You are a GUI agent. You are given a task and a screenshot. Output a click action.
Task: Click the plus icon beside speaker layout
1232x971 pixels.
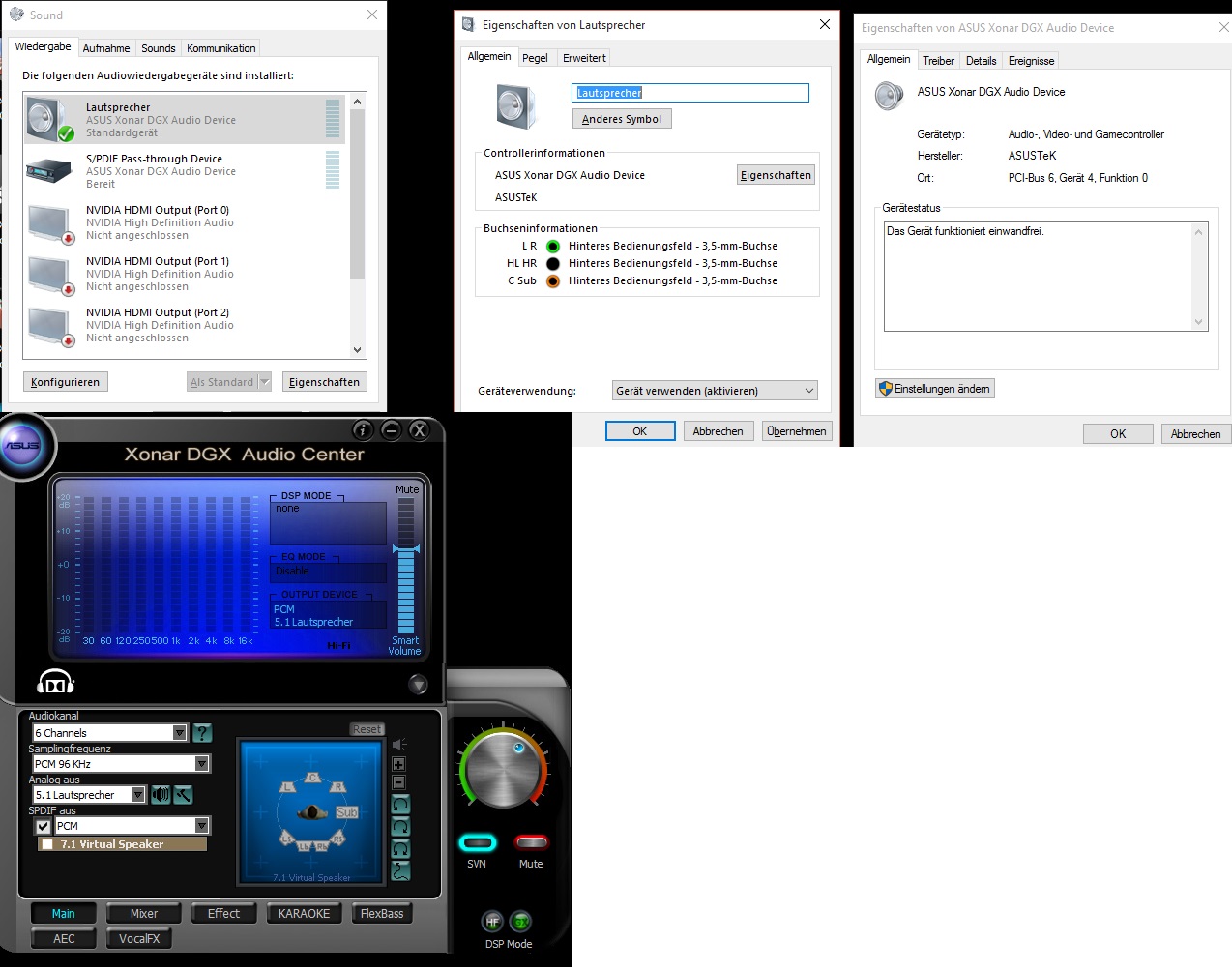(x=398, y=764)
